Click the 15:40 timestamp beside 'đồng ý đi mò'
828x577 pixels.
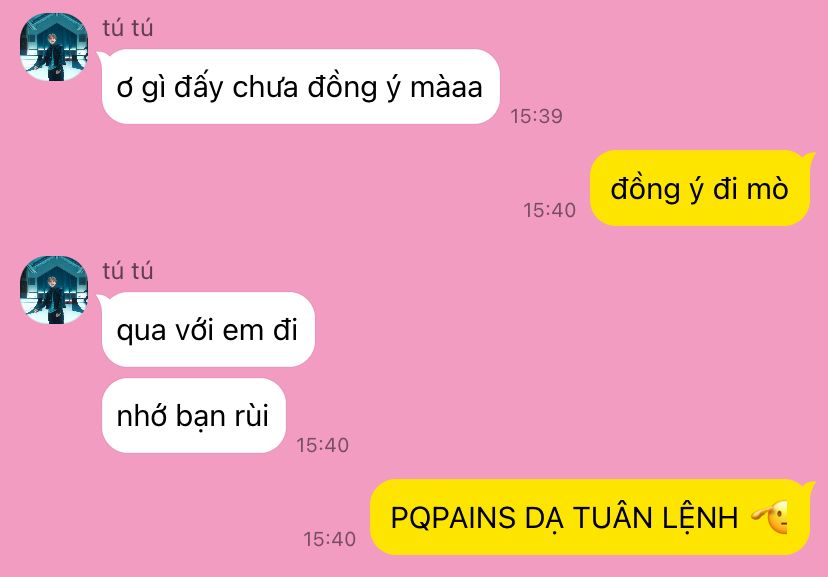point(549,210)
